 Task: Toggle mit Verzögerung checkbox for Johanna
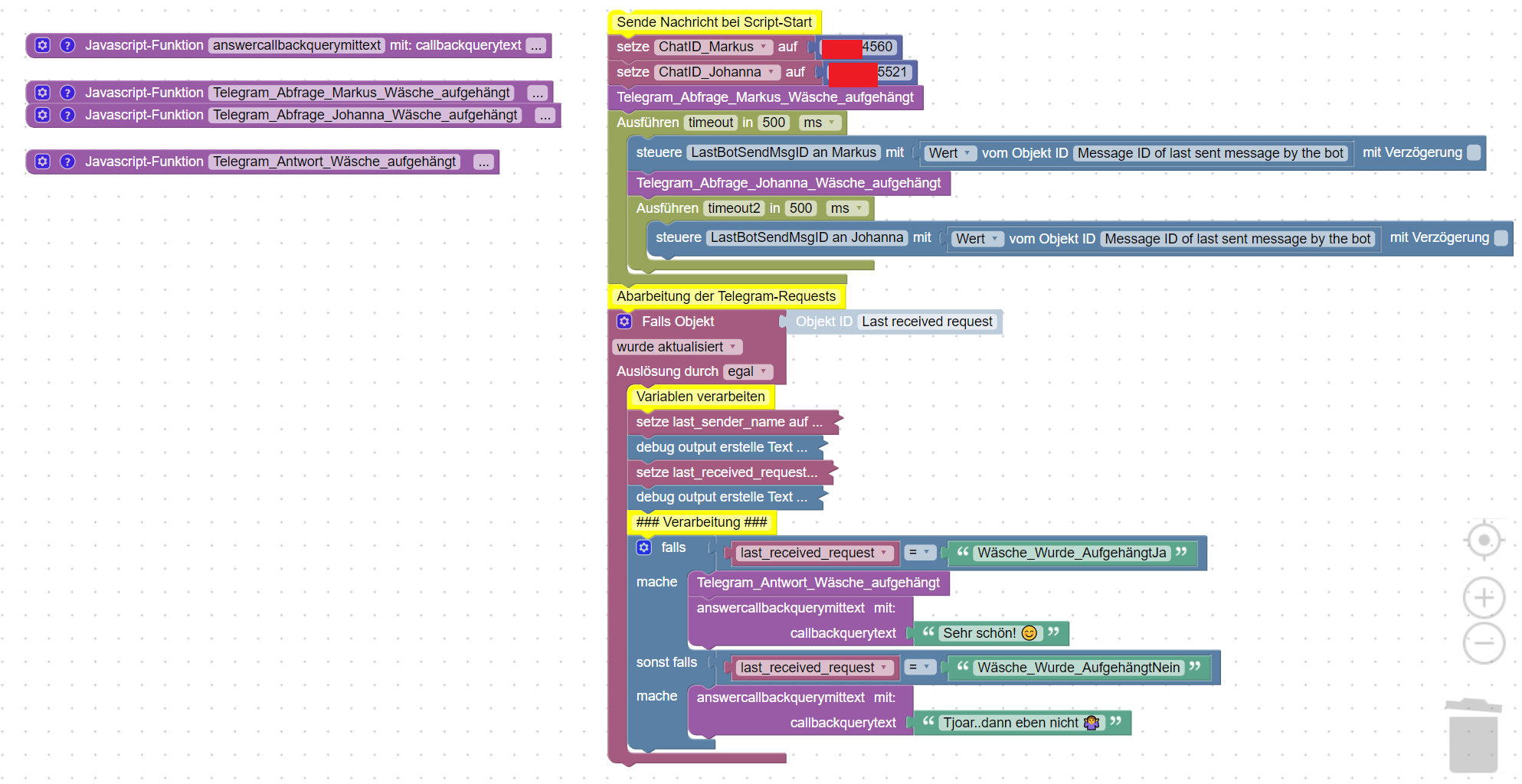click(x=1501, y=238)
